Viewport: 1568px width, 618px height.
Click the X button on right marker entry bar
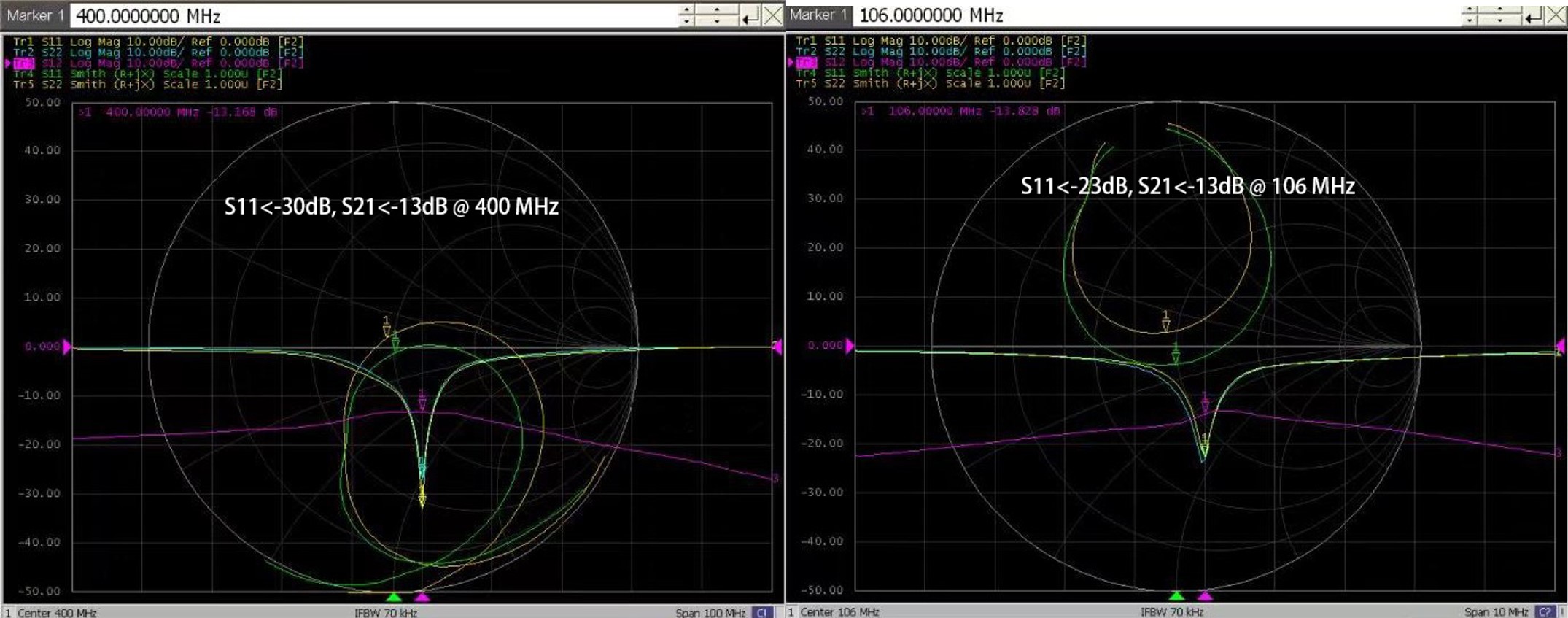click(x=1556, y=15)
